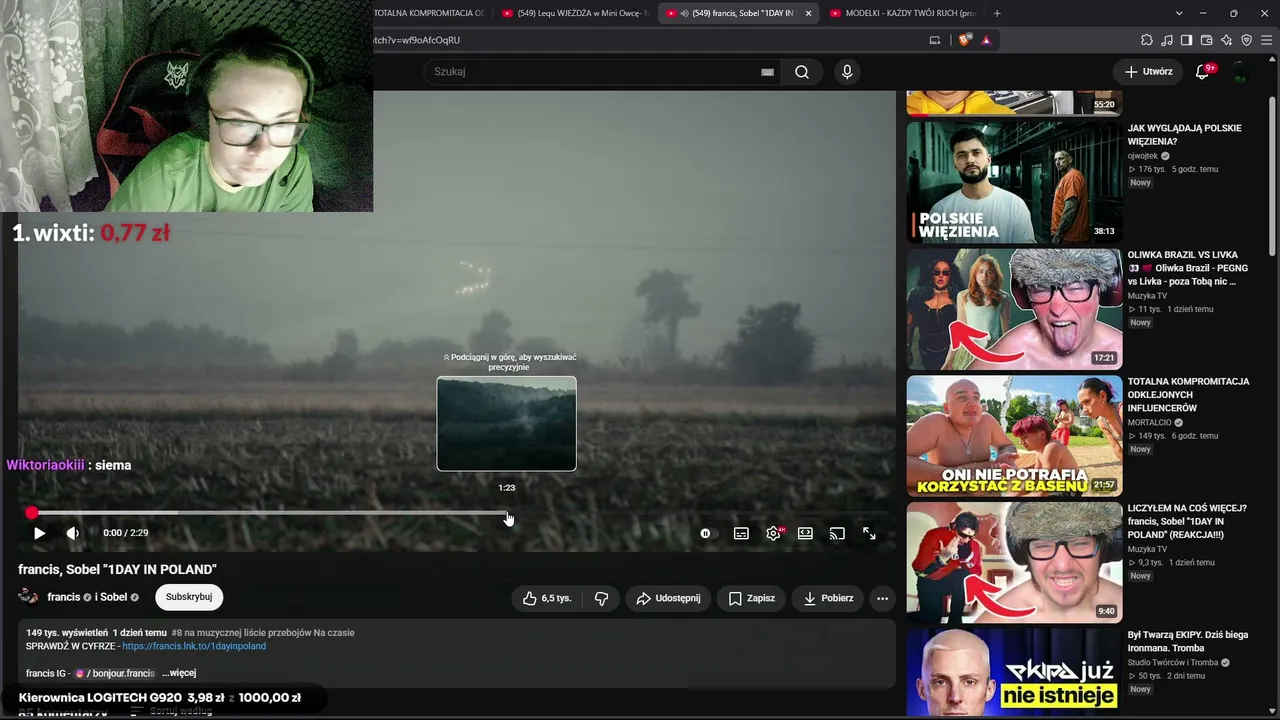The height and width of the screenshot is (720, 1280).
Task: Open the Brave VPN shield icon
Action: [x=1247, y=40]
